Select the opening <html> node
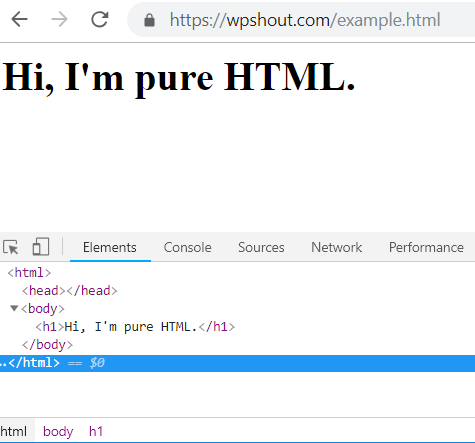This screenshot has height=443, width=475. coord(29,273)
